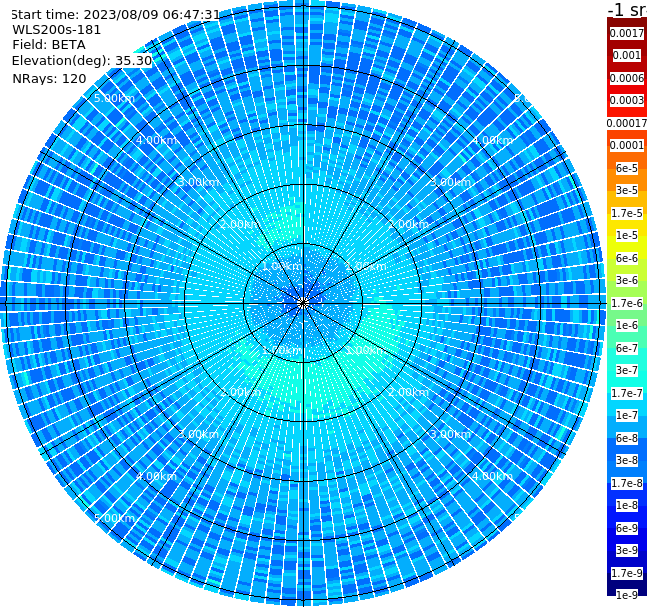Select the WLS200s-181 instrument label
Image resolution: width=647 pixels, height=607 pixels.
[57, 30]
